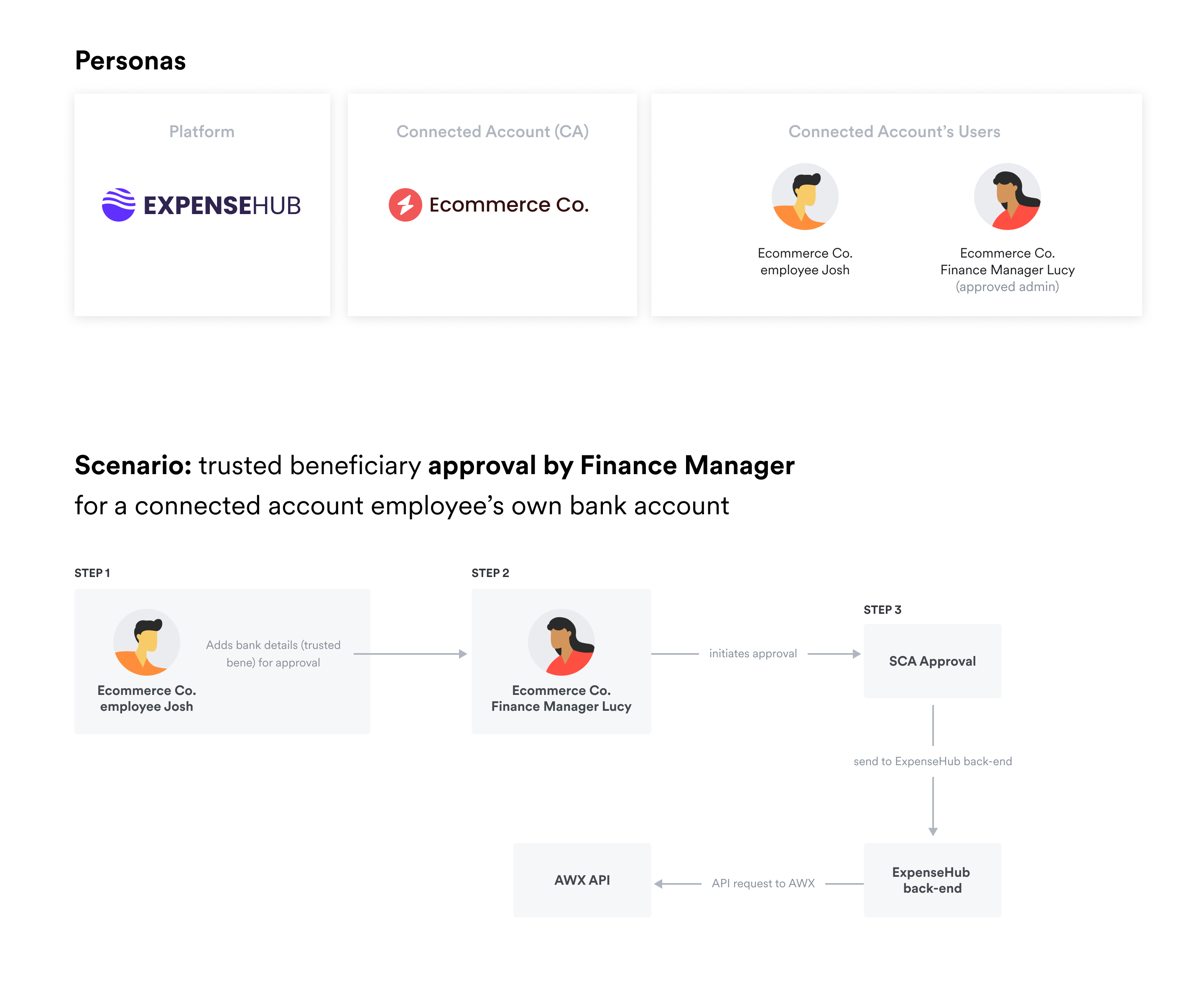
Task: Click the "(approved admin)" text under Lucy
Action: tap(1008, 287)
